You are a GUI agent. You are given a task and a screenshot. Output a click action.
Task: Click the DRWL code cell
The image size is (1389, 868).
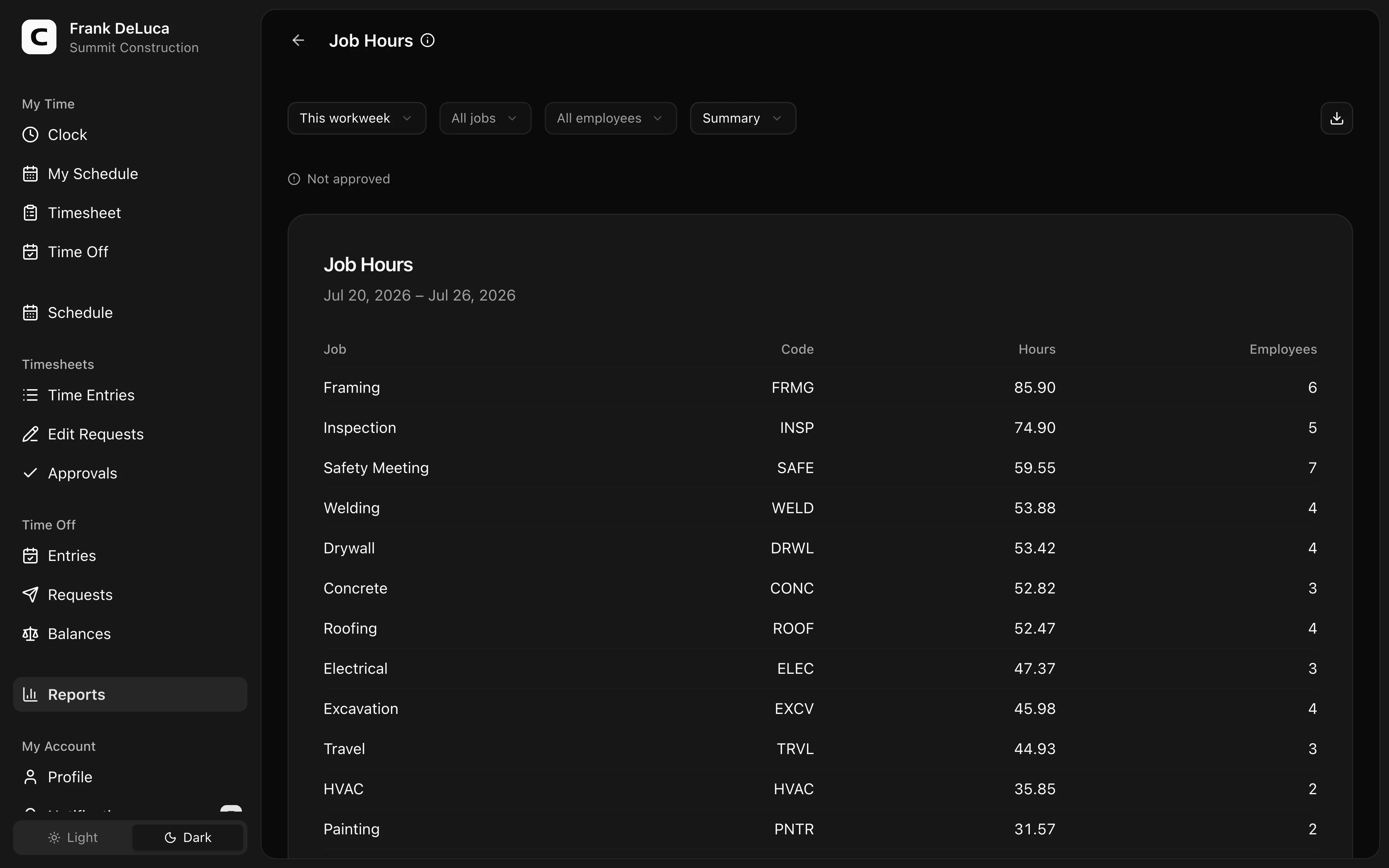[792, 549]
